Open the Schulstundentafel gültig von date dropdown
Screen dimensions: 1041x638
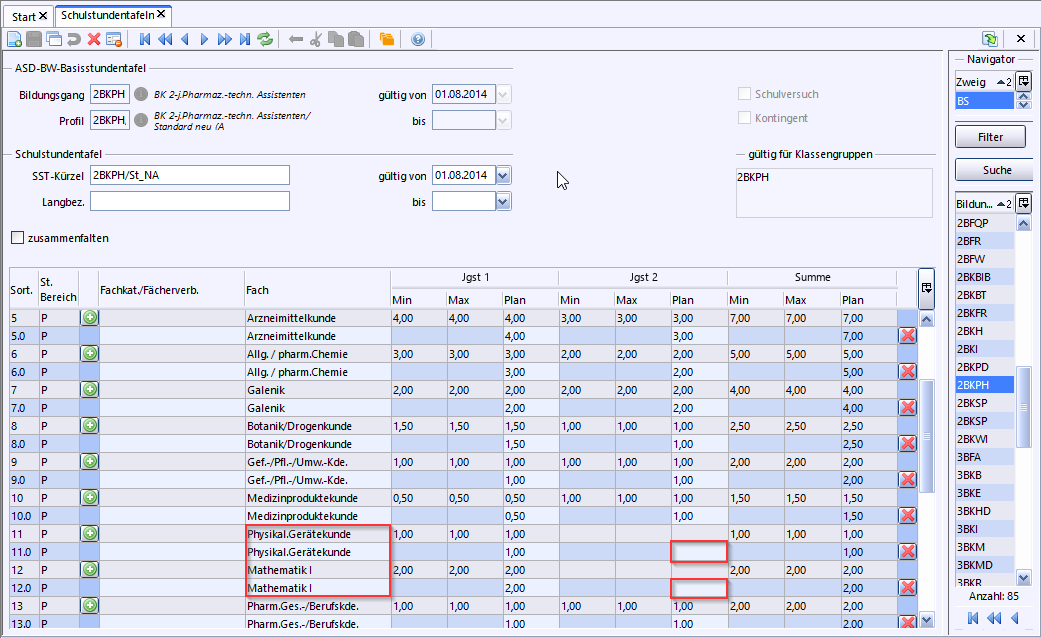pyautogui.click(x=503, y=175)
